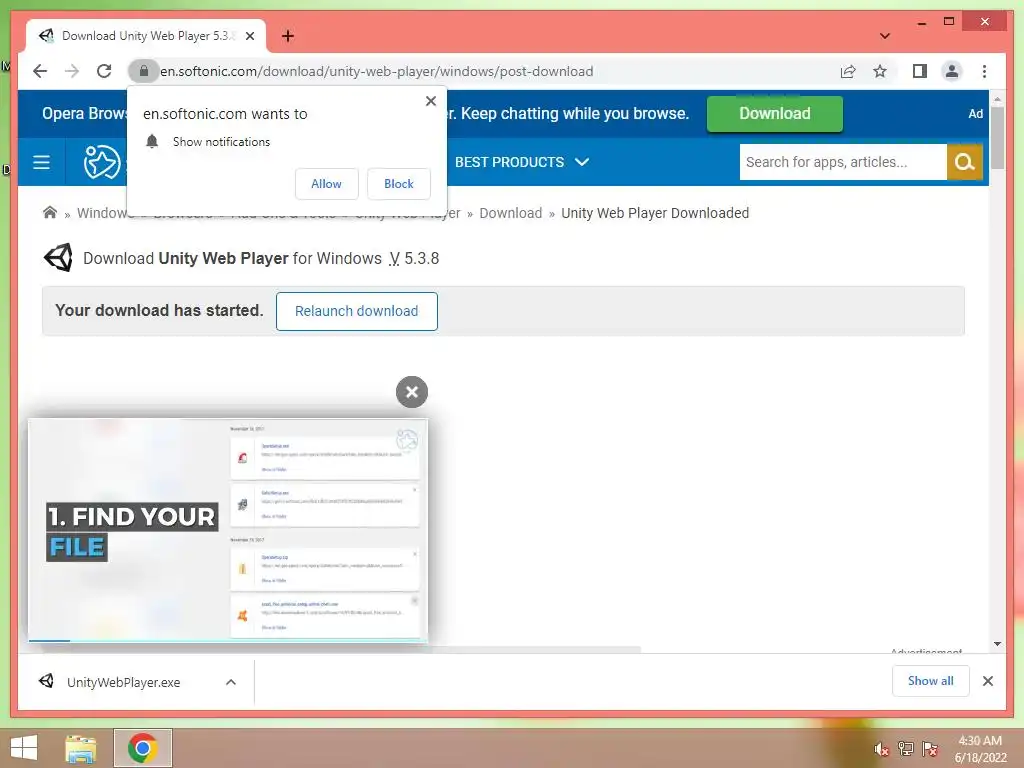Open the Windows Start menu
Image resolution: width=1024 pixels, height=768 pixels.
[24, 748]
